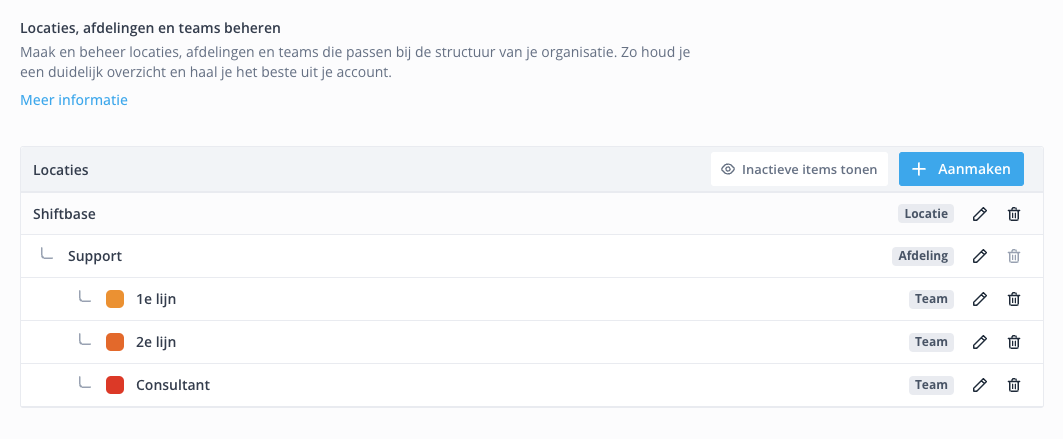Edit the 1e lijn team
This screenshot has height=439, width=1063.
coord(979,299)
